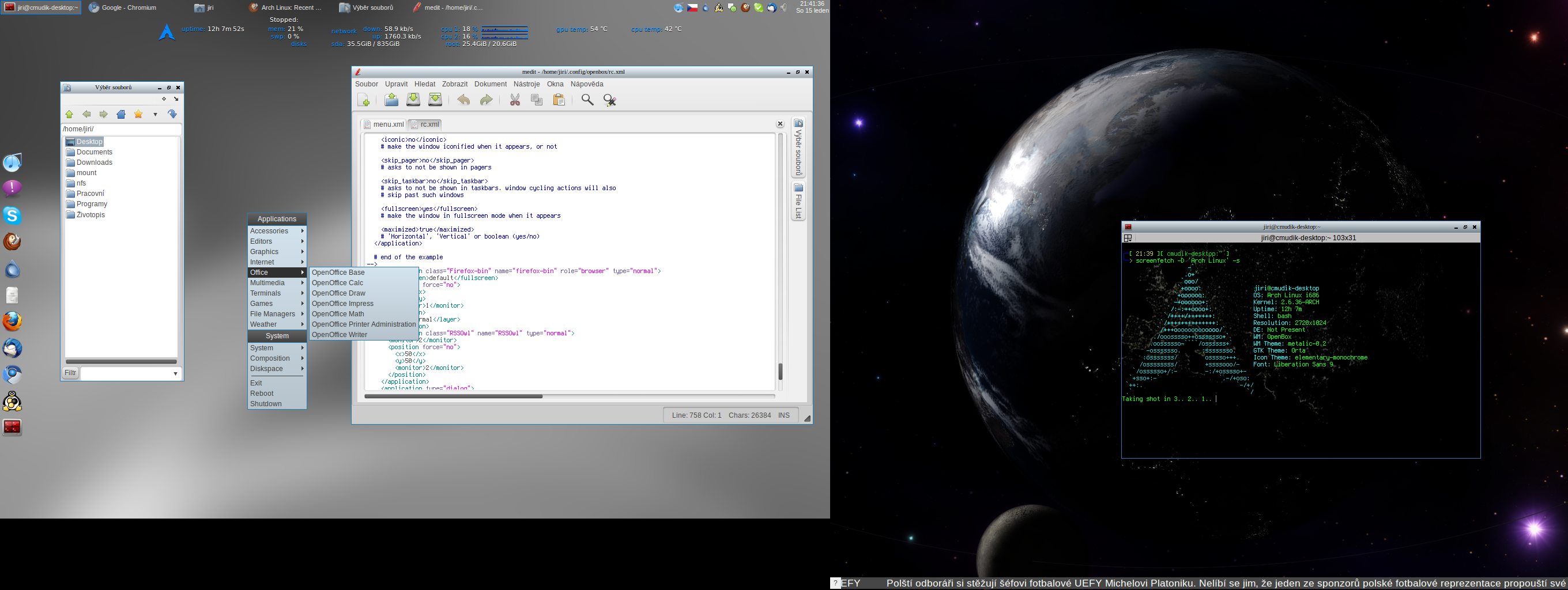This screenshot has height=590, width=1568.
Task: Open the File List side pane button
Action: [x=798, y=201]
